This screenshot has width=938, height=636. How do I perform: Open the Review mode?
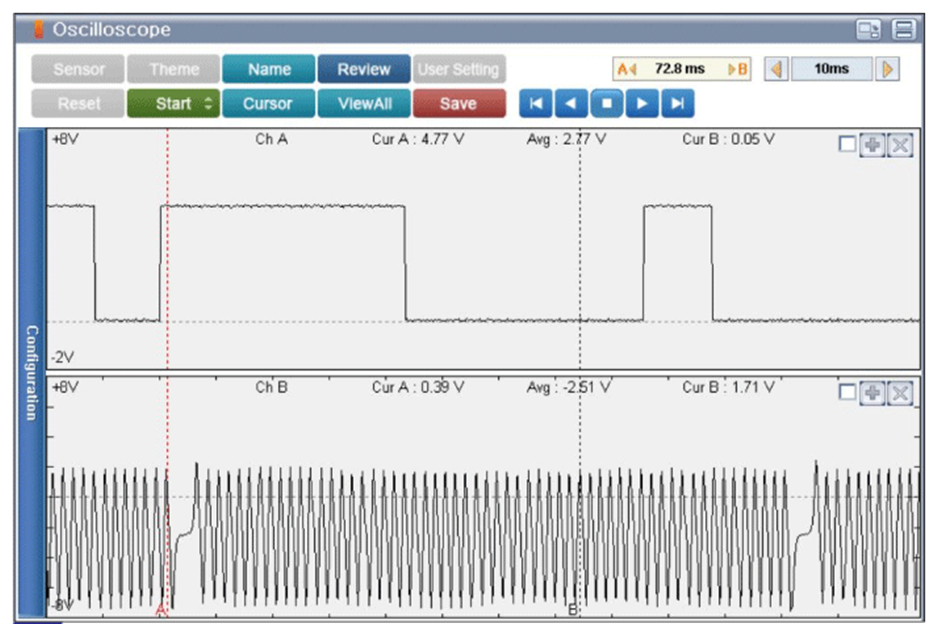pos(363,70)
